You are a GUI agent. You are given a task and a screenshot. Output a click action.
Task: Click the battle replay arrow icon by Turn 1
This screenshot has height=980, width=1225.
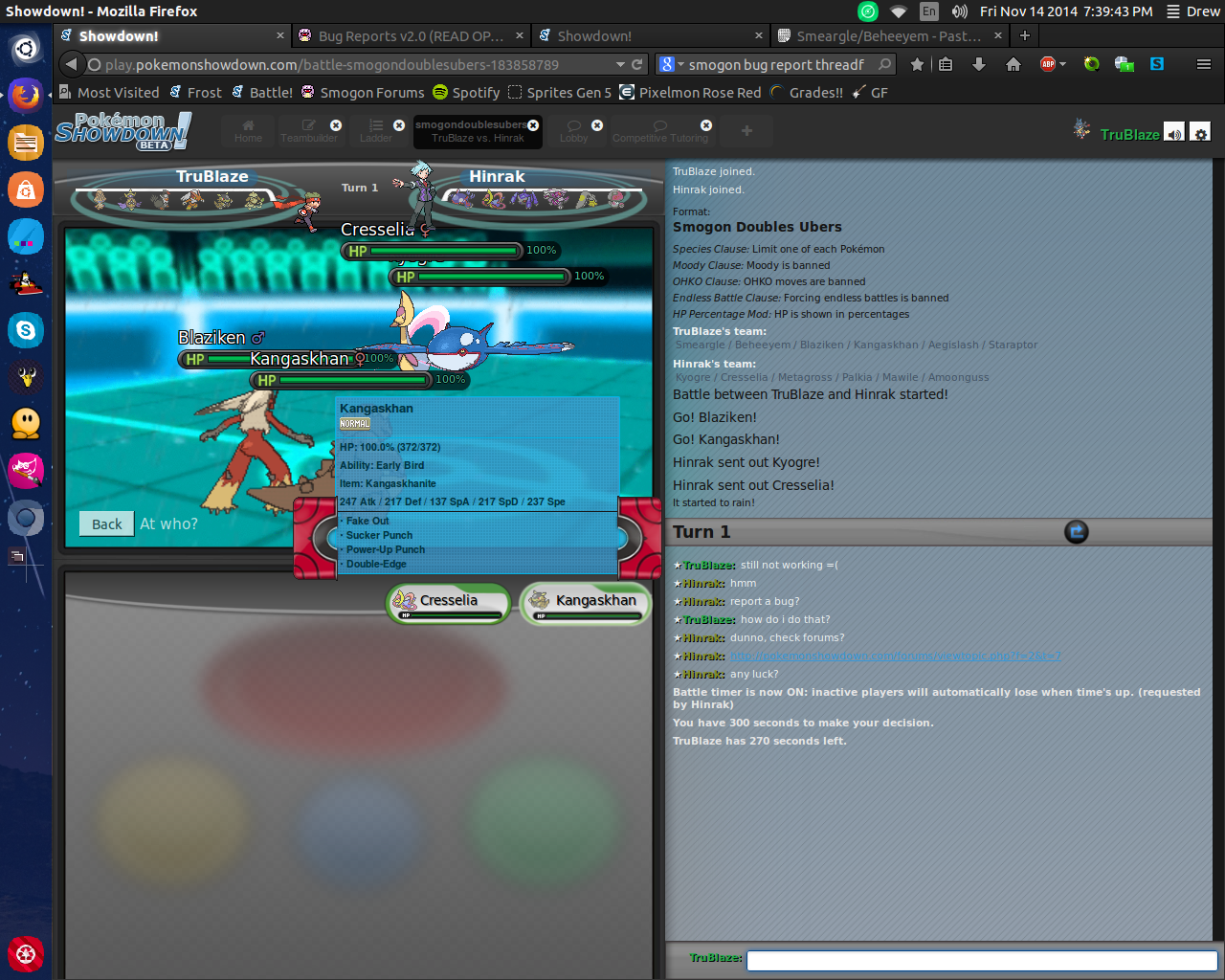pos(1077,531)
